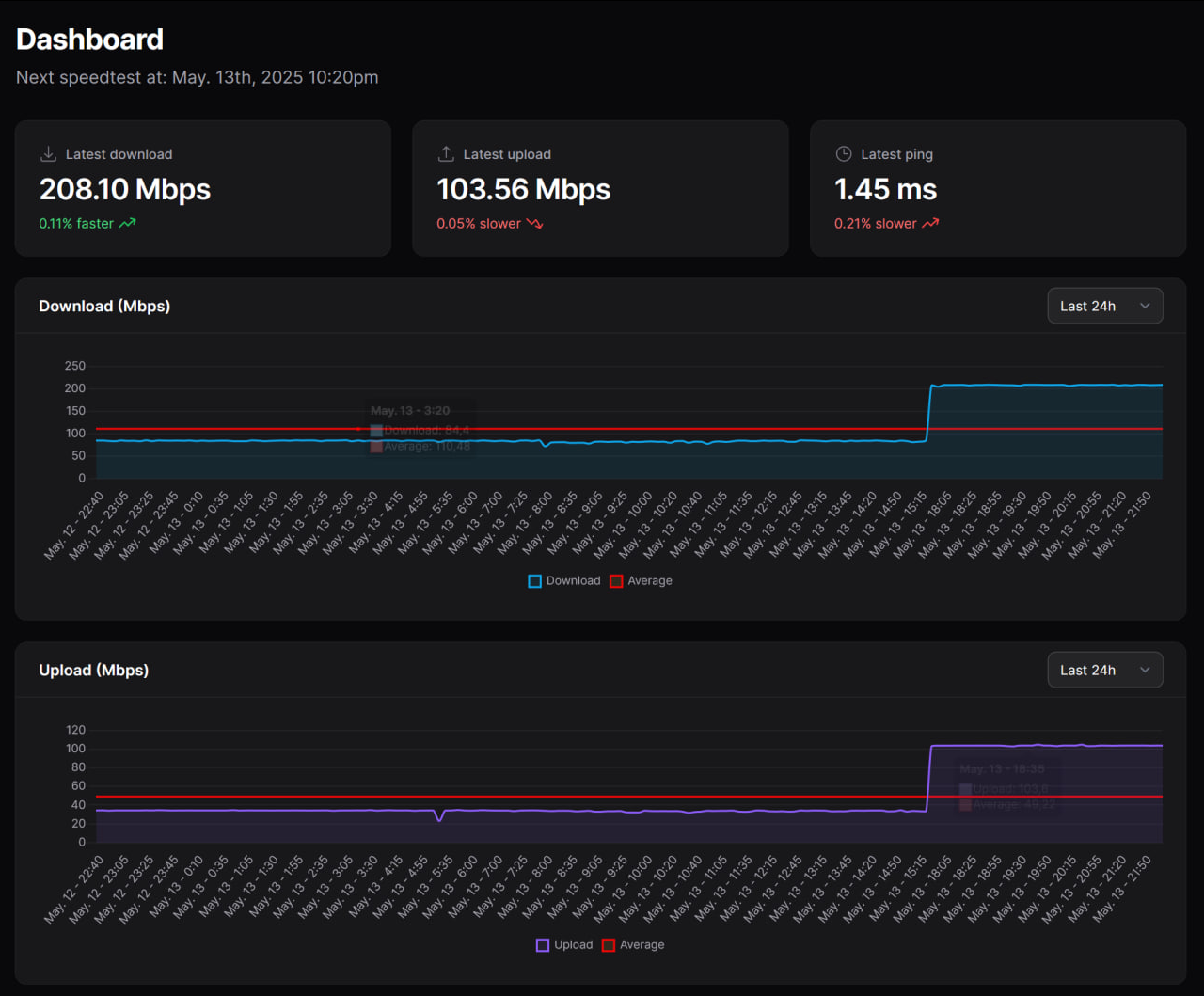The width and height of the screenshot is (1204, 996).
Task: Click the Dashboard page heading
Action: click(90, 40)
